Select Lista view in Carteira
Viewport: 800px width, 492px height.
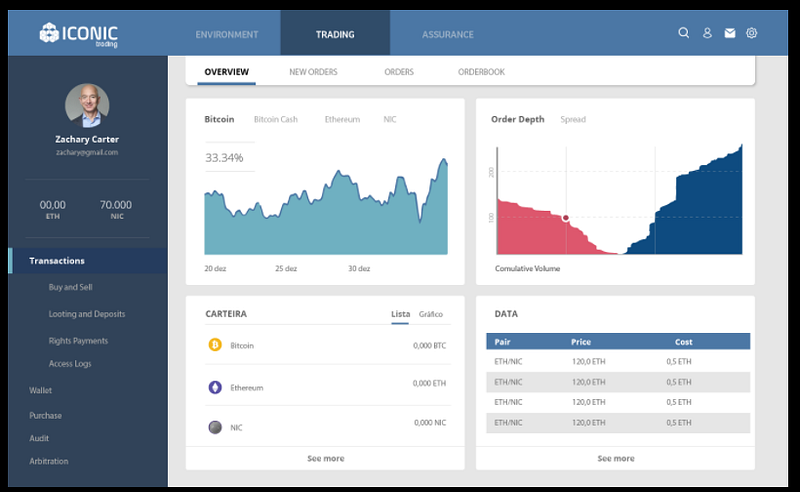coord(401,314)
